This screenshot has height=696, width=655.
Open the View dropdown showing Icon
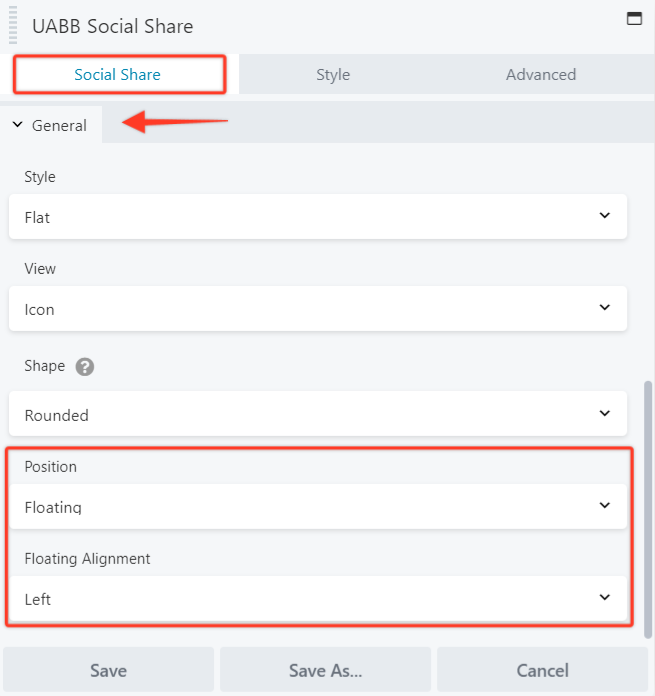point(318,309)
